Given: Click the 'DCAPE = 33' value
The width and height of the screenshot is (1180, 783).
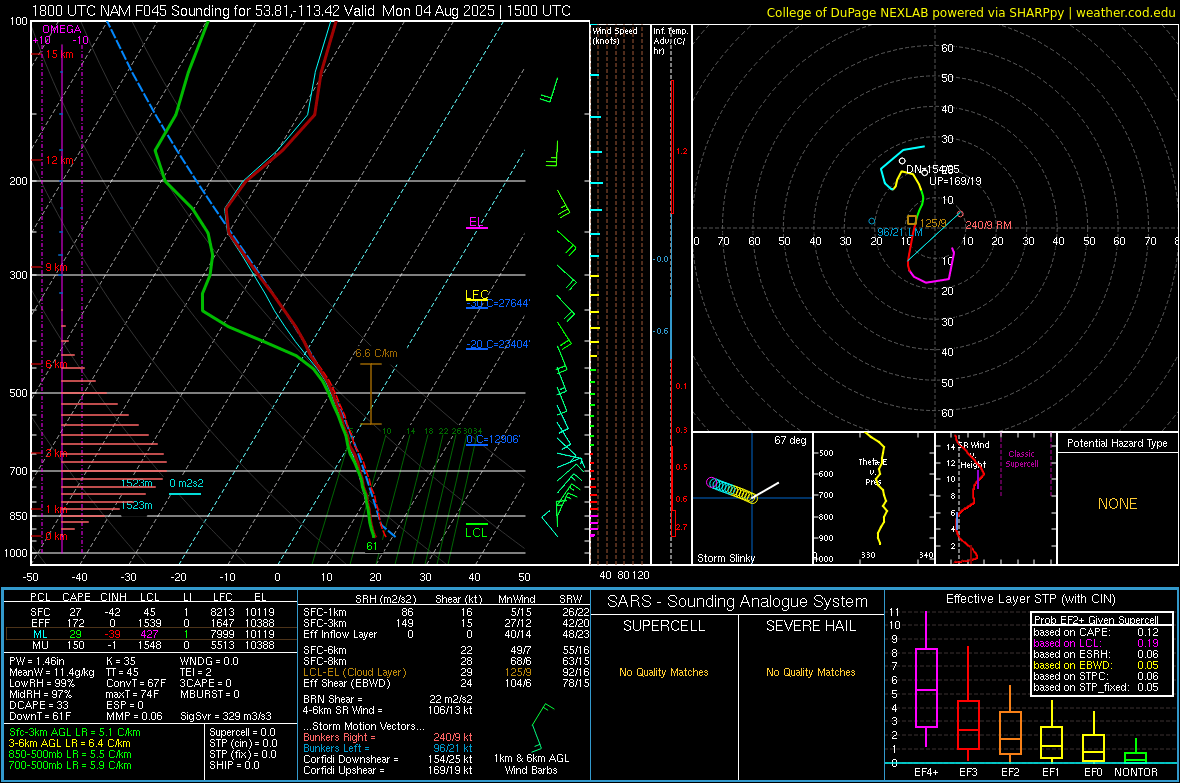Looking at the screenshot, I should coord(38,705).
